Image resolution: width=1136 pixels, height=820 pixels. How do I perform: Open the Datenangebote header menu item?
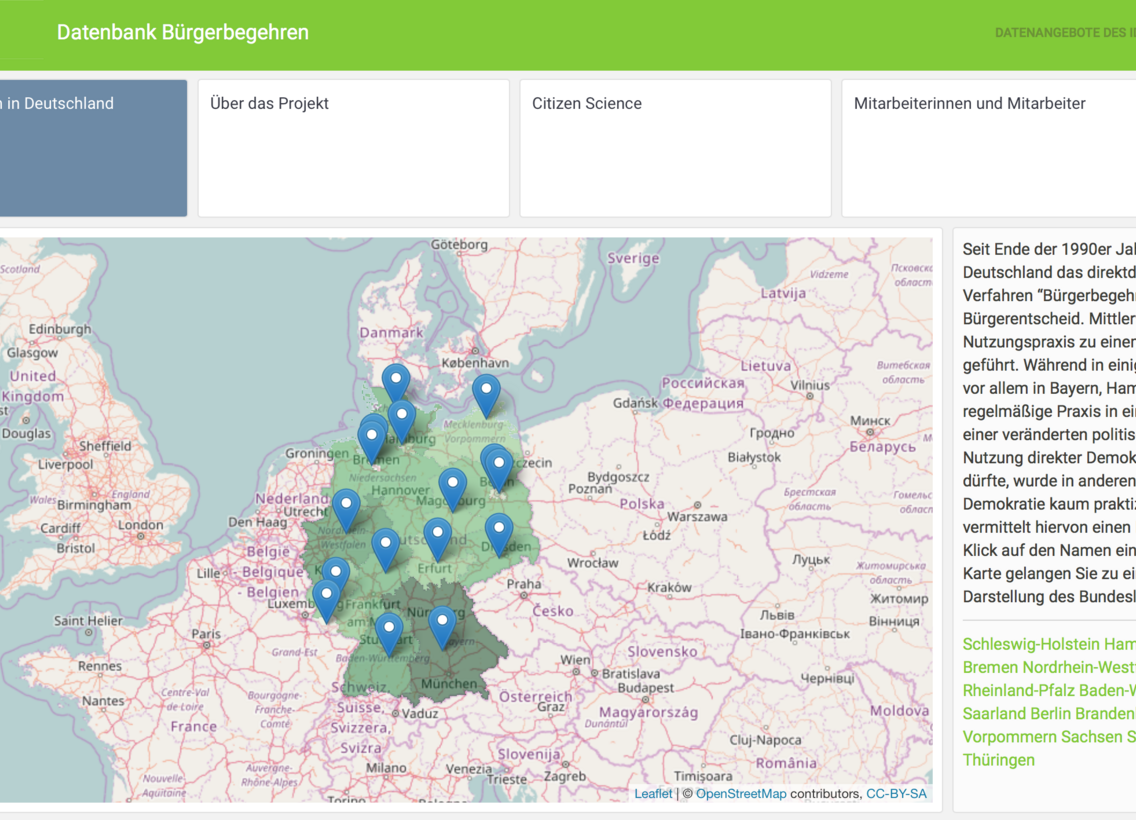point(1065,33)
